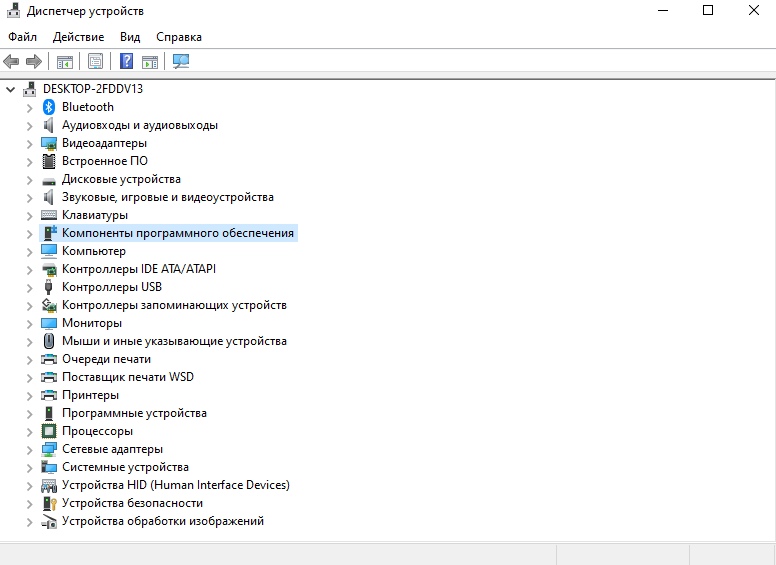The width and height of the screenshot is (776, 565).
Task: Expand Звуковые, игровые и видеоустройства
Action: point(29,198)
